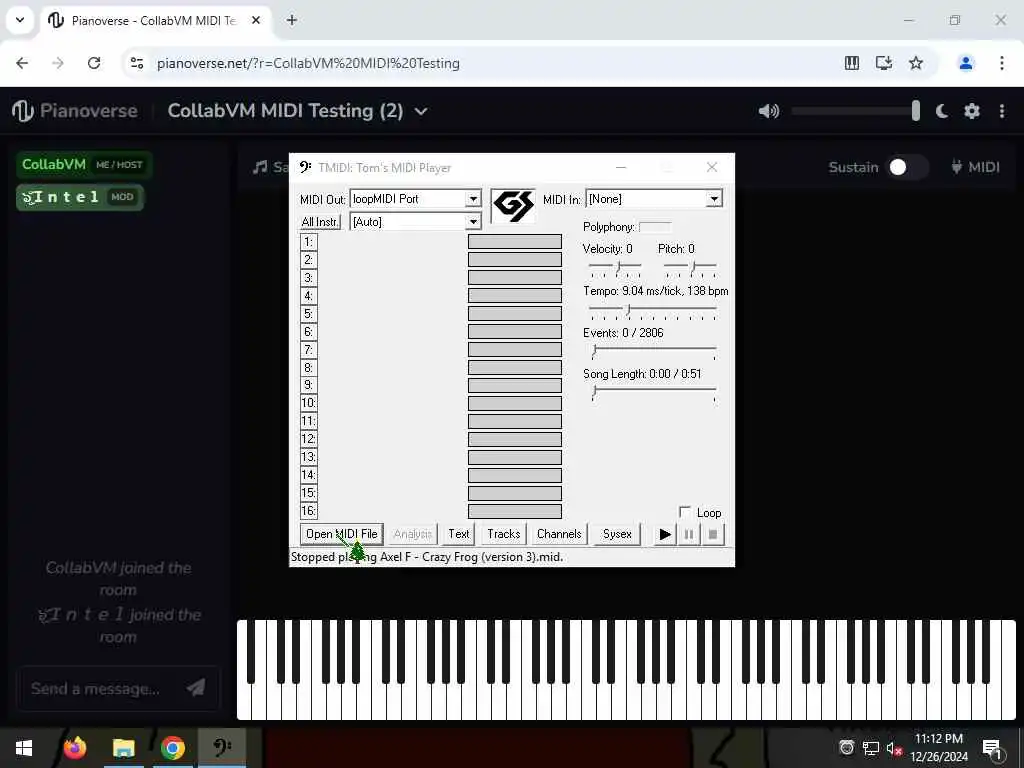Open MIDI In [None] dropdown

point(714,199)
